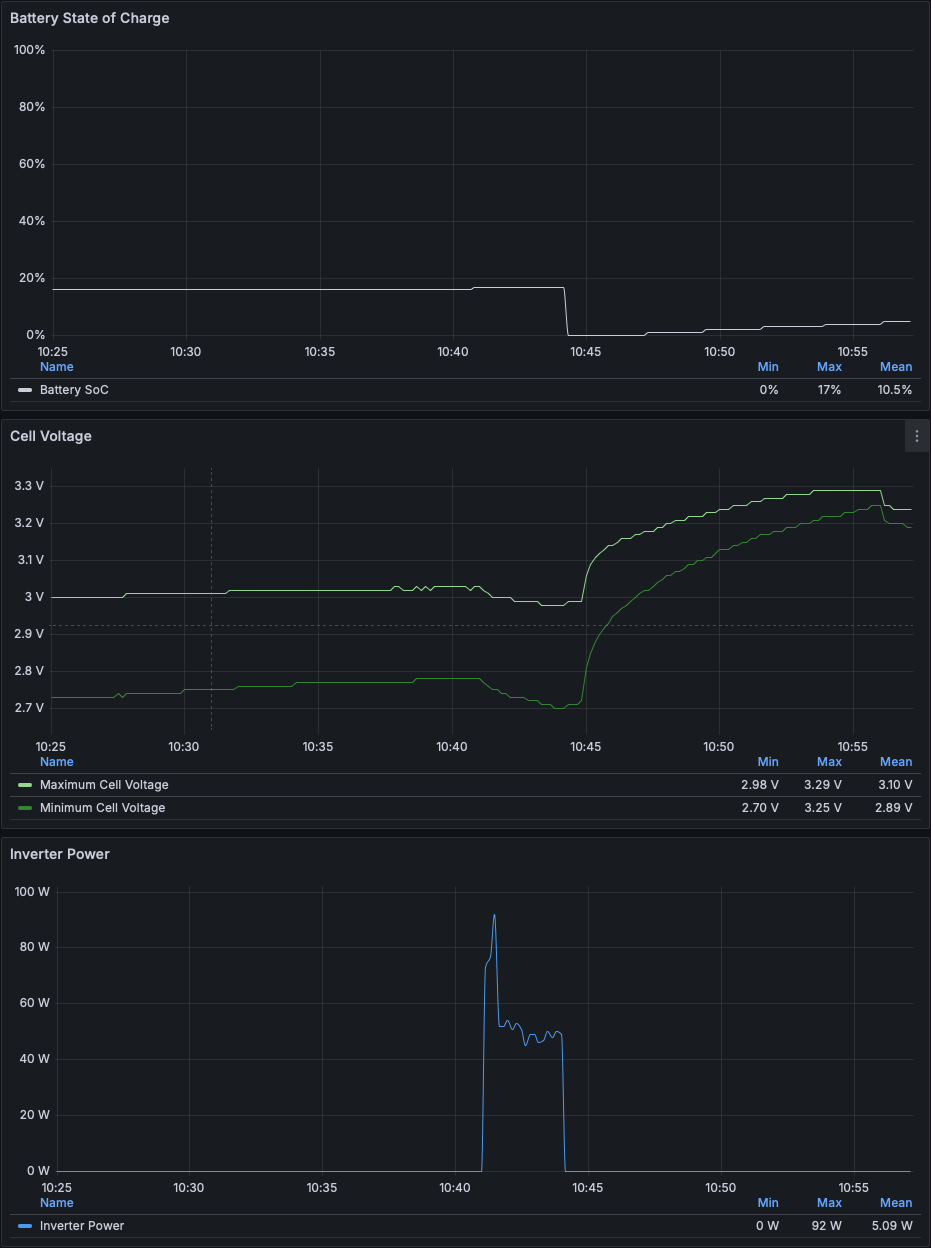Click the 92 W peak on Inverter Power graph
This screenshot has width=931, height=1248.
point(494,915)
